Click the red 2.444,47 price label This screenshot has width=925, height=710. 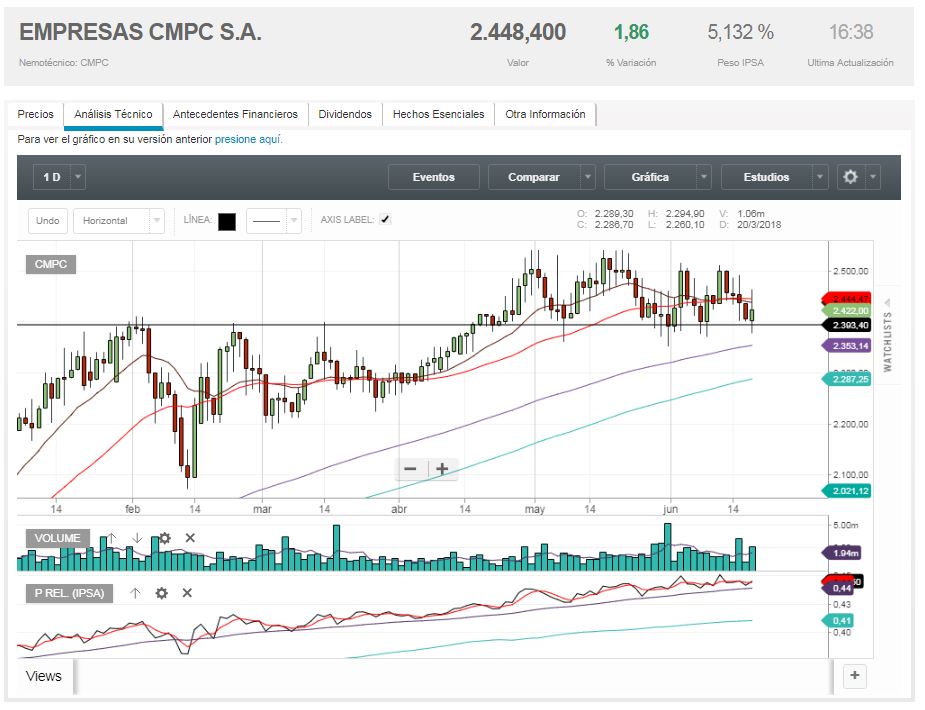846,298
